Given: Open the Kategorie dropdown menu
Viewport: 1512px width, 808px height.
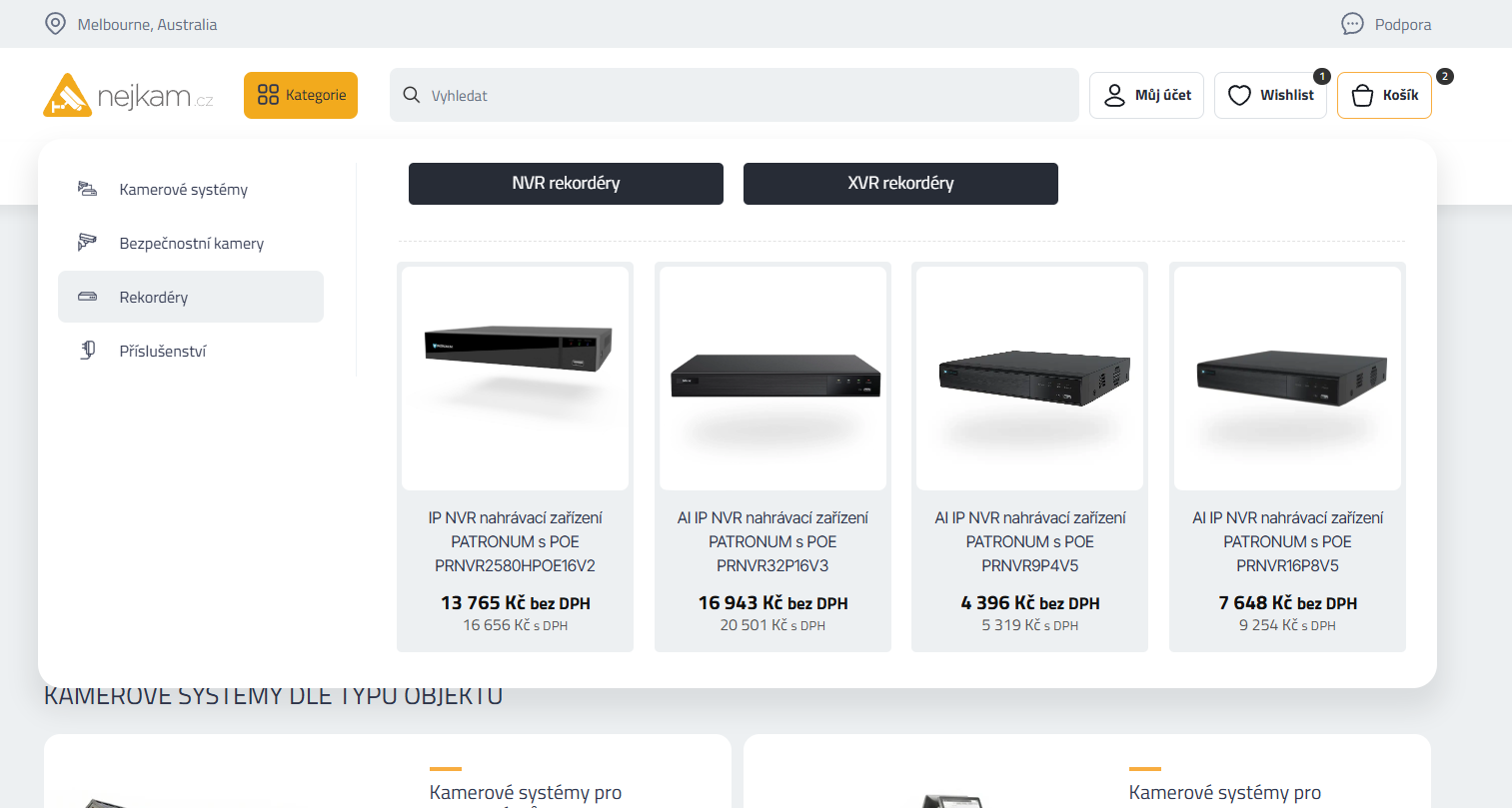Looking at the screenshot, I should click(x=301, y=95).
